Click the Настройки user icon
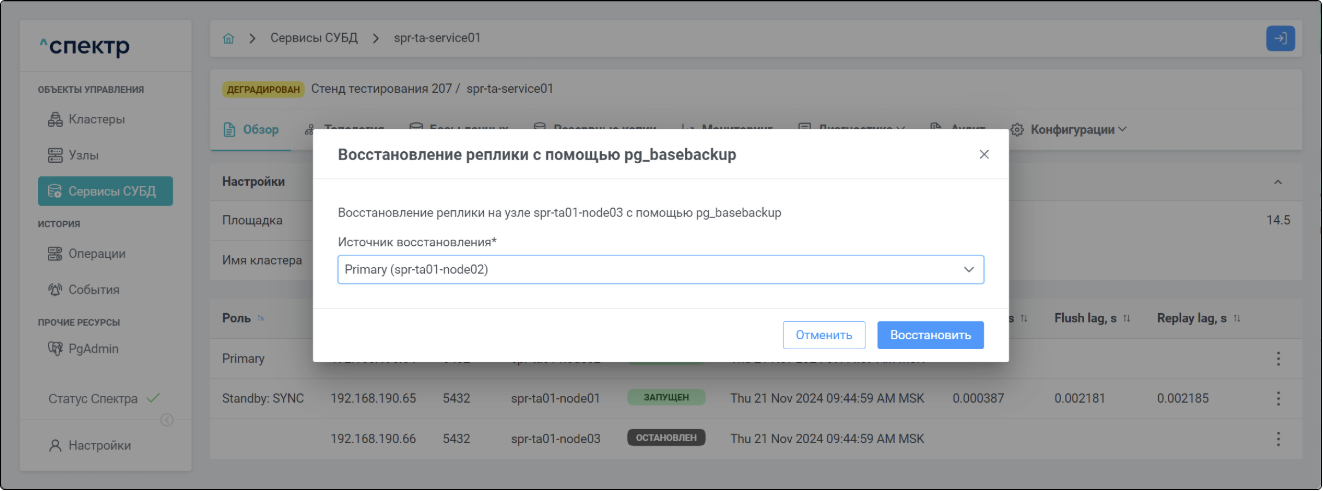The image size is (1323, 491). 56,445
